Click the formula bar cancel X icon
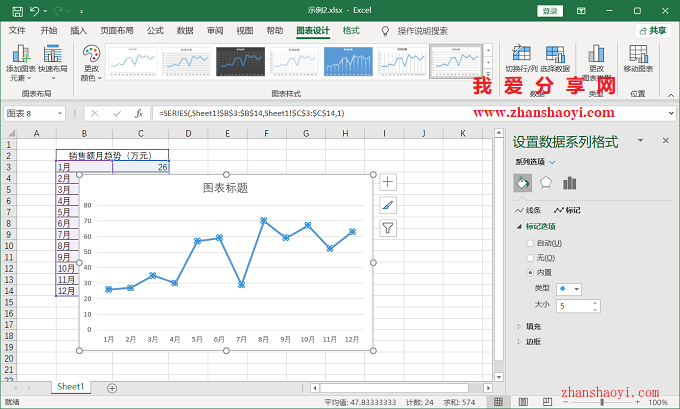 click(95, 114)
